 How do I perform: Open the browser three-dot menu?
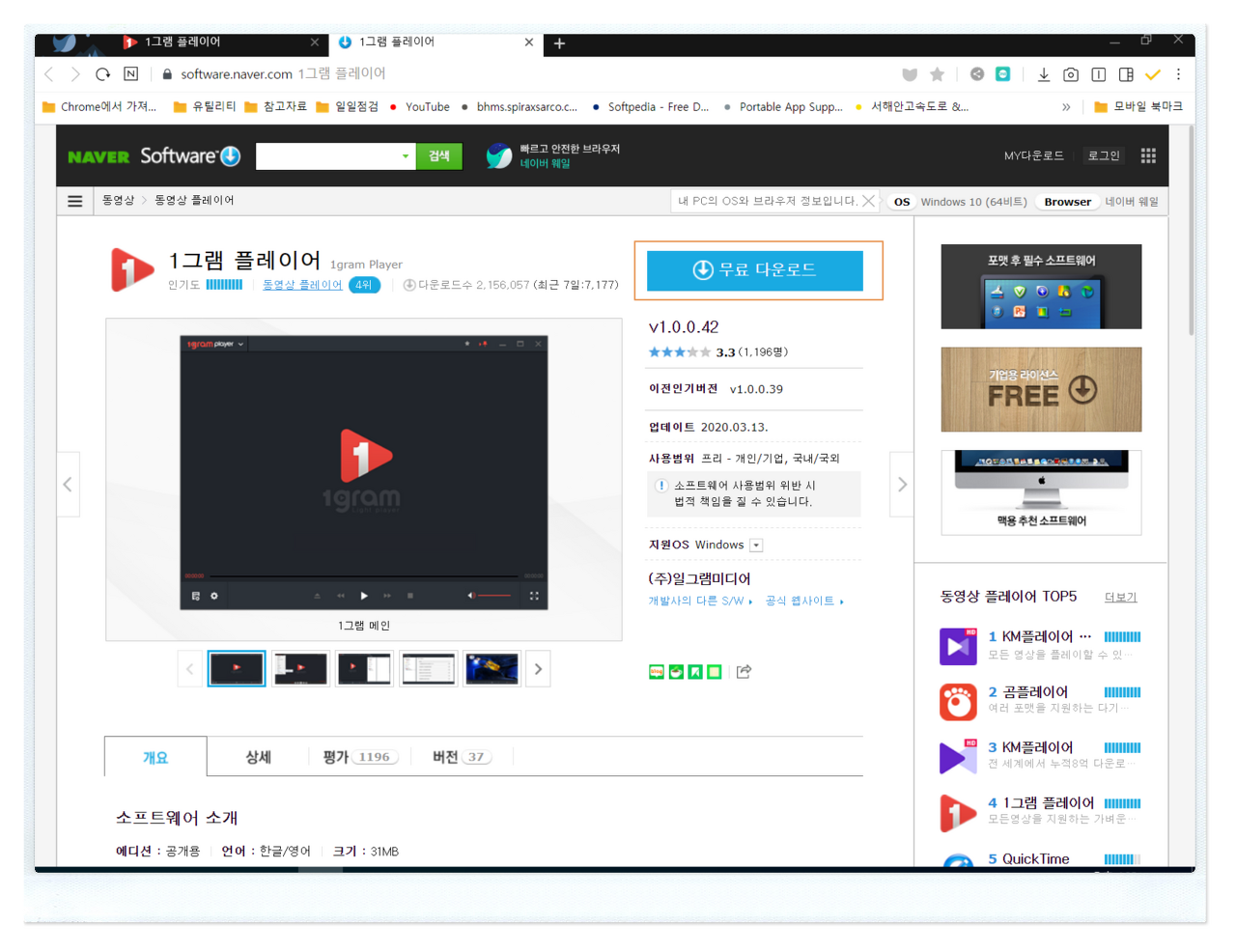pyautogui.click(x=1178, y=74)
